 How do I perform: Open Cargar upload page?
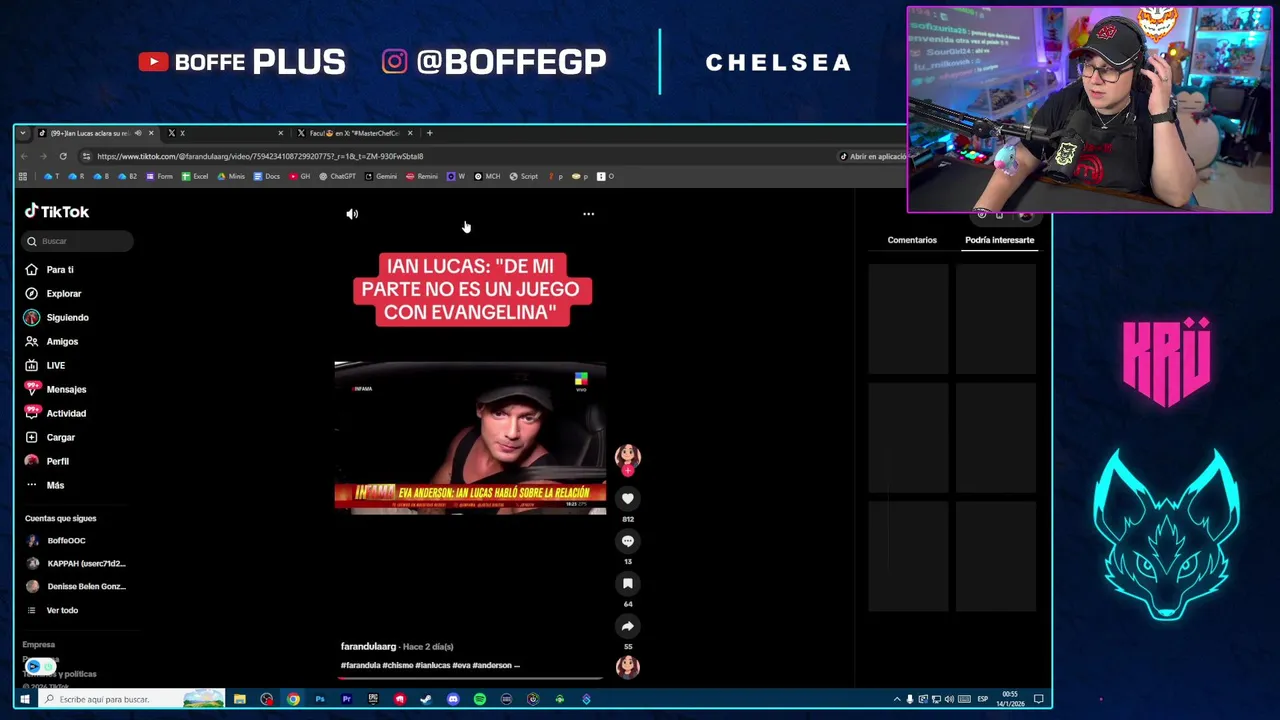point(50,438)
